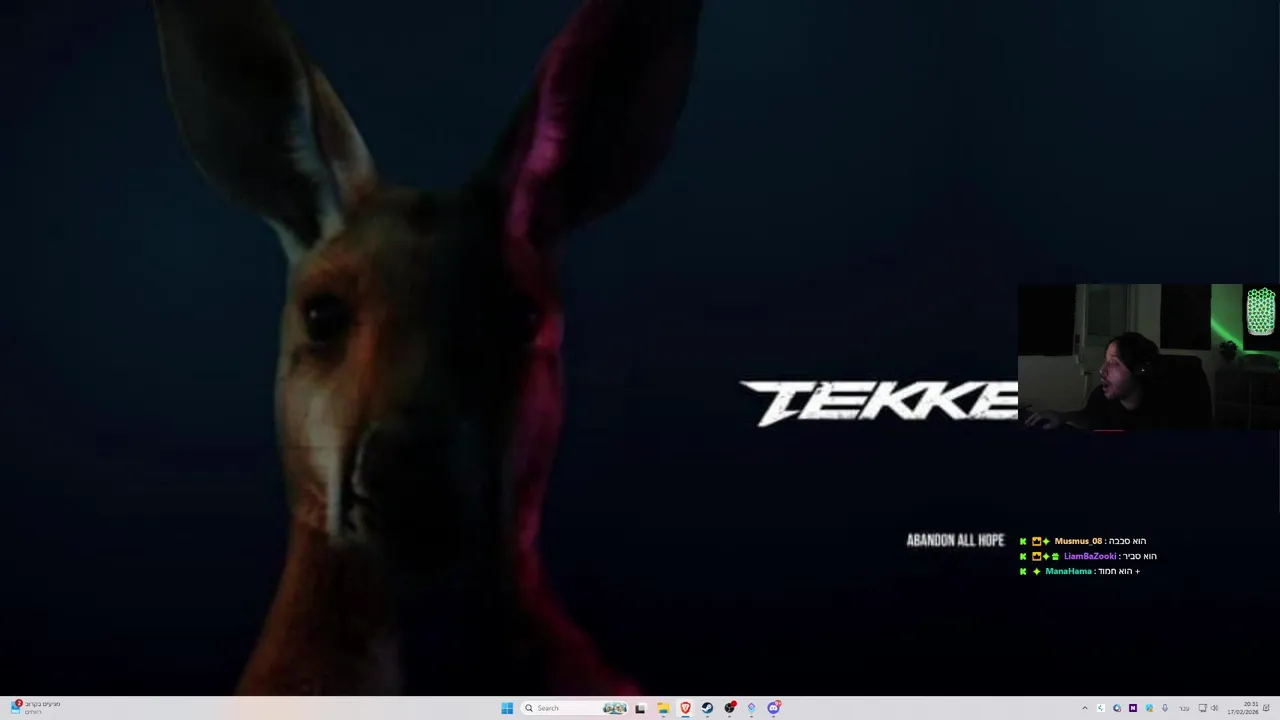Switch to the Brave browser in the taskbar
The height and width of the screenshot is (720, 1280).
point(685,708)
